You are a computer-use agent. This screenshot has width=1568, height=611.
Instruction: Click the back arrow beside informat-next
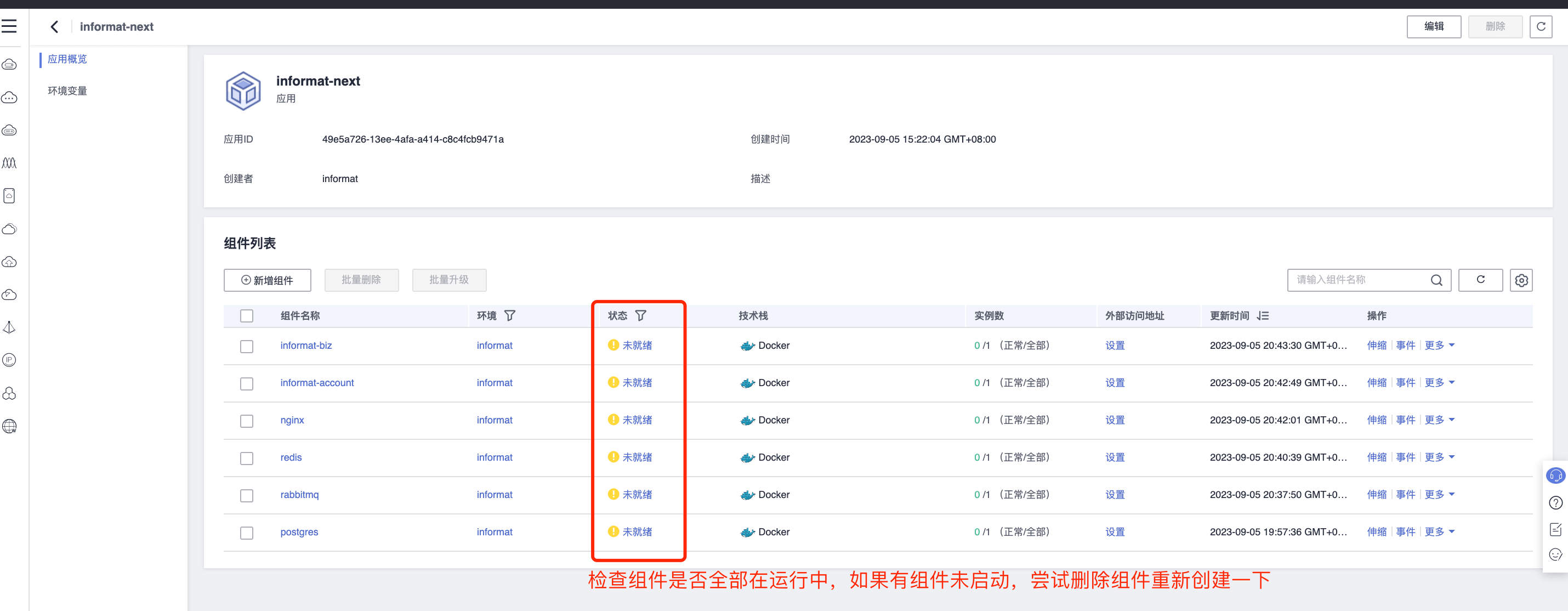coord(55,27)
